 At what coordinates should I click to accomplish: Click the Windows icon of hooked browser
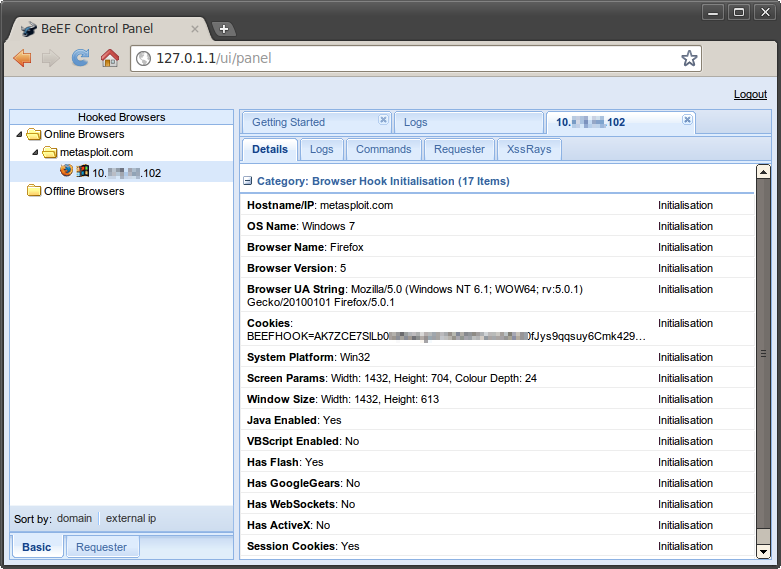(x=83, y=171)
